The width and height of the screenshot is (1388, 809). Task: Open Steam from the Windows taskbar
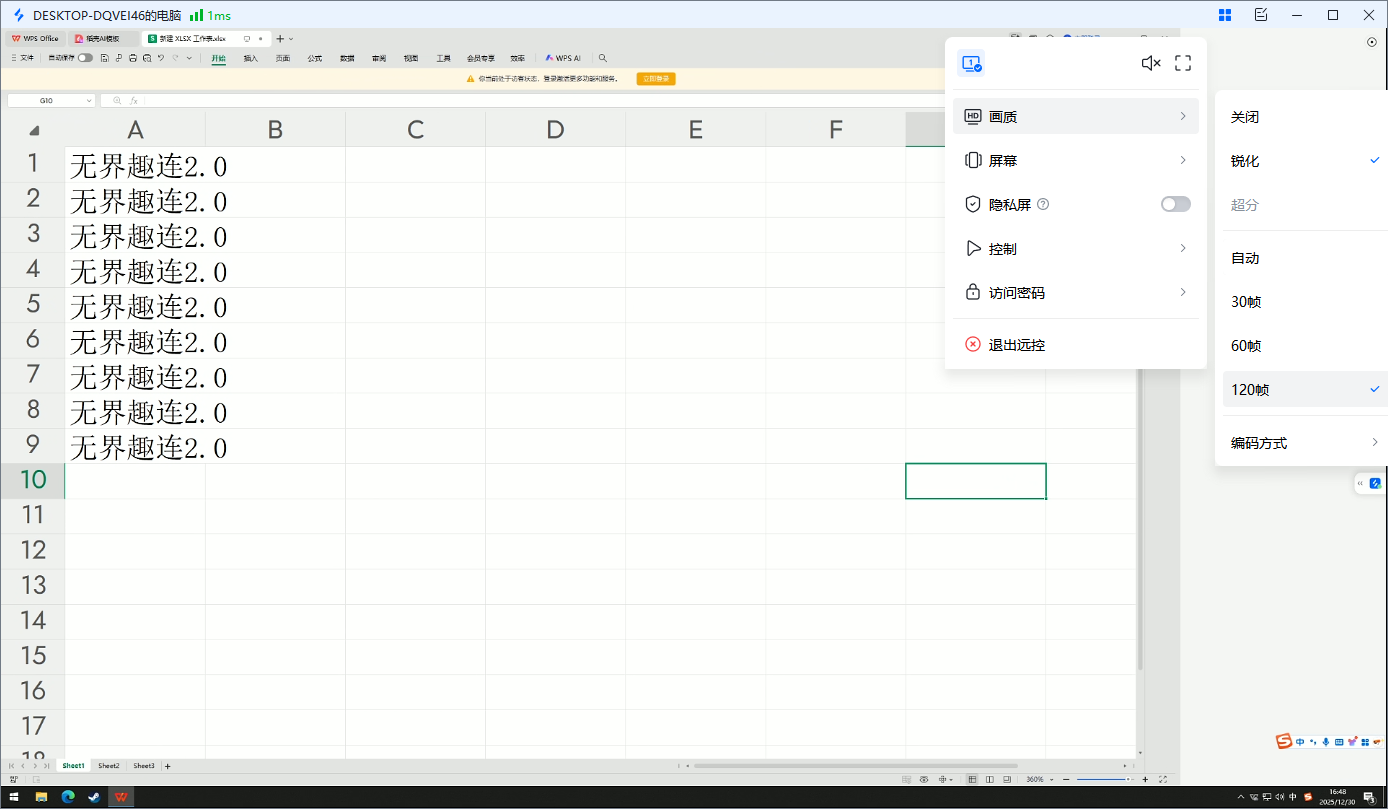coord(94,797)
